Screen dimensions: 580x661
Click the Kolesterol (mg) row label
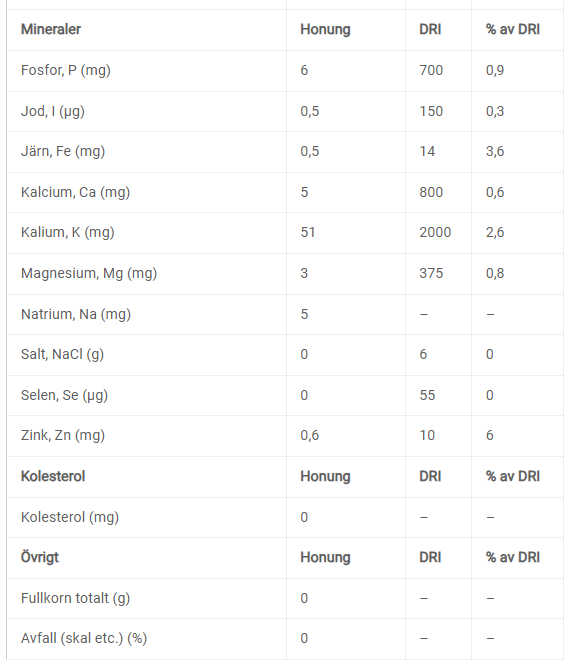pos(70,517)
